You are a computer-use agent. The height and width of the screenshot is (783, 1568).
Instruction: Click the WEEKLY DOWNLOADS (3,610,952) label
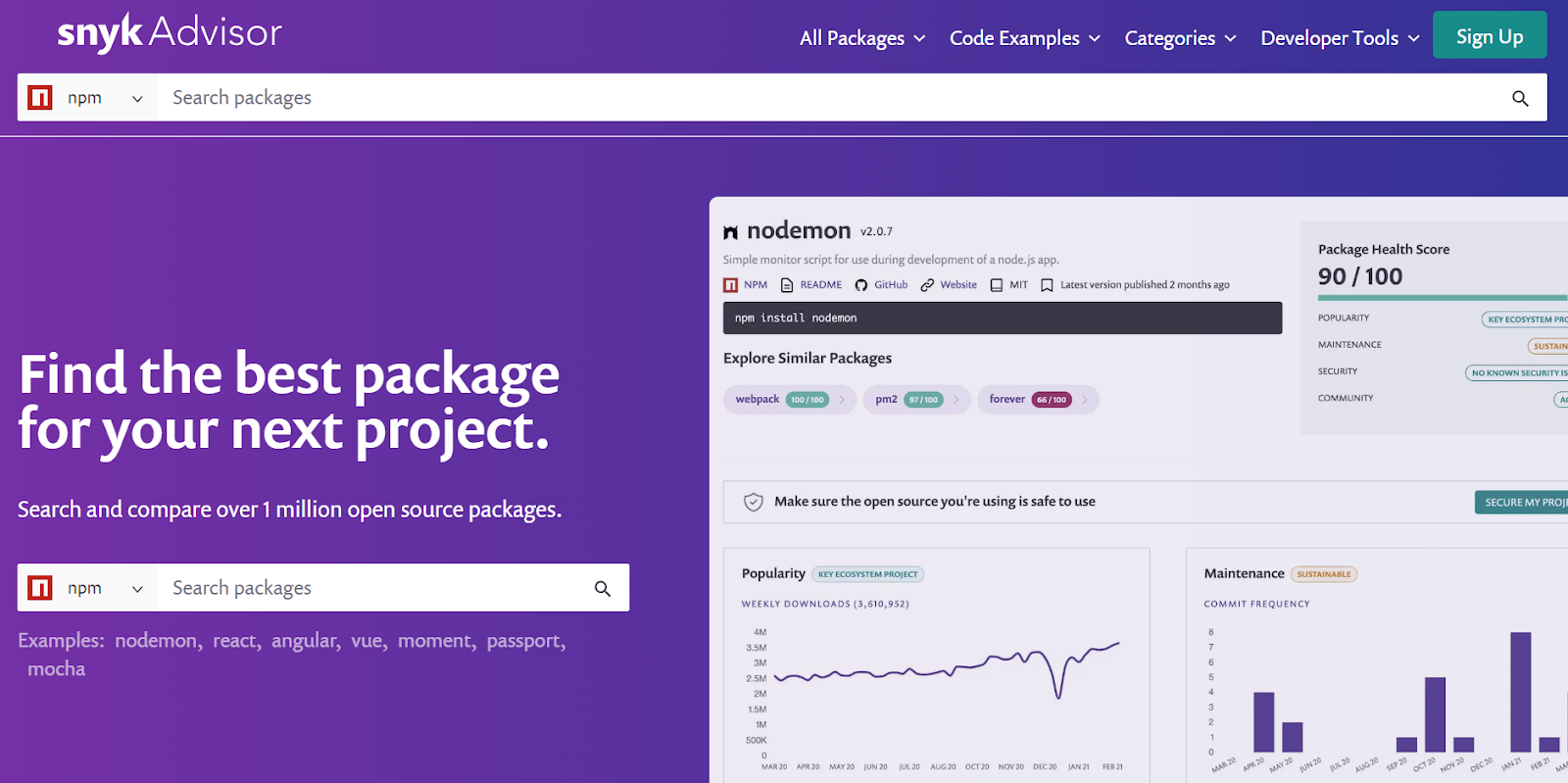[x=825, y=604]
